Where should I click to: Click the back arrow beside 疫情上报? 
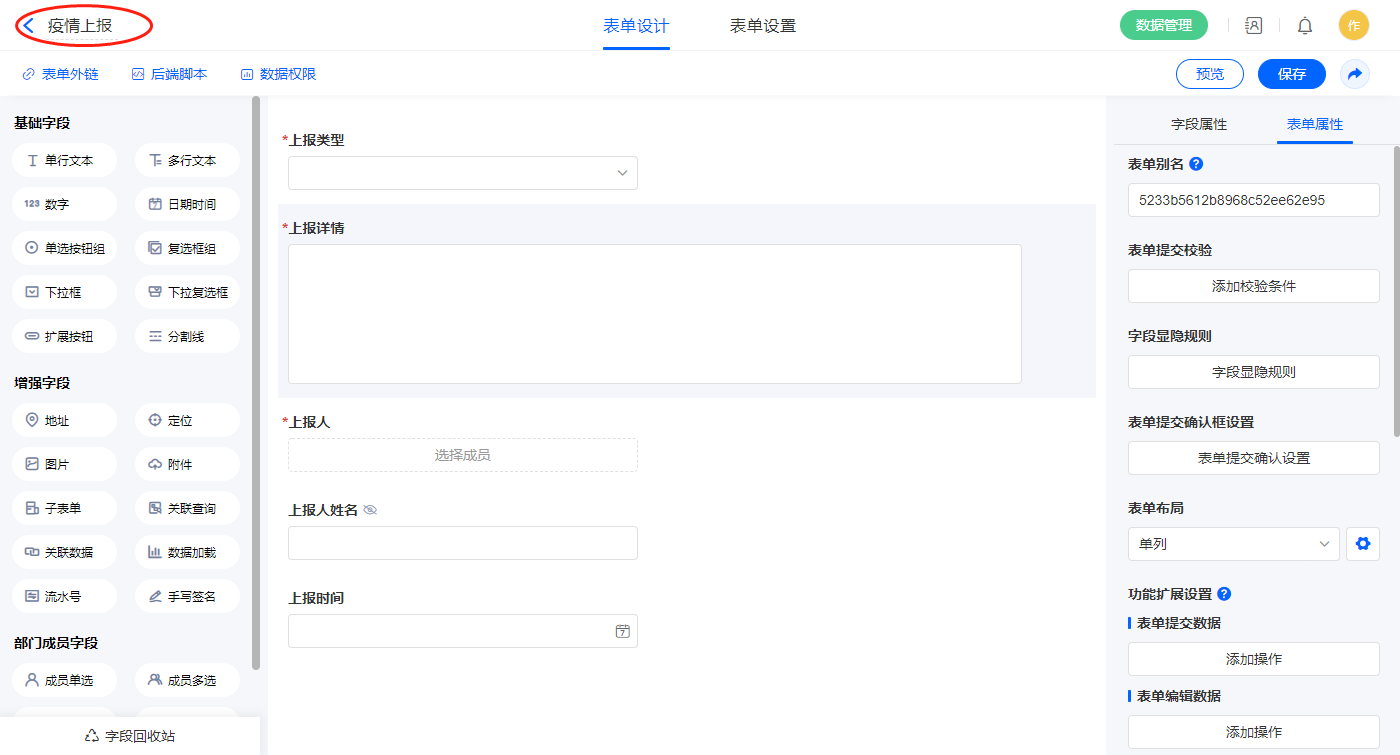[29, 26]
